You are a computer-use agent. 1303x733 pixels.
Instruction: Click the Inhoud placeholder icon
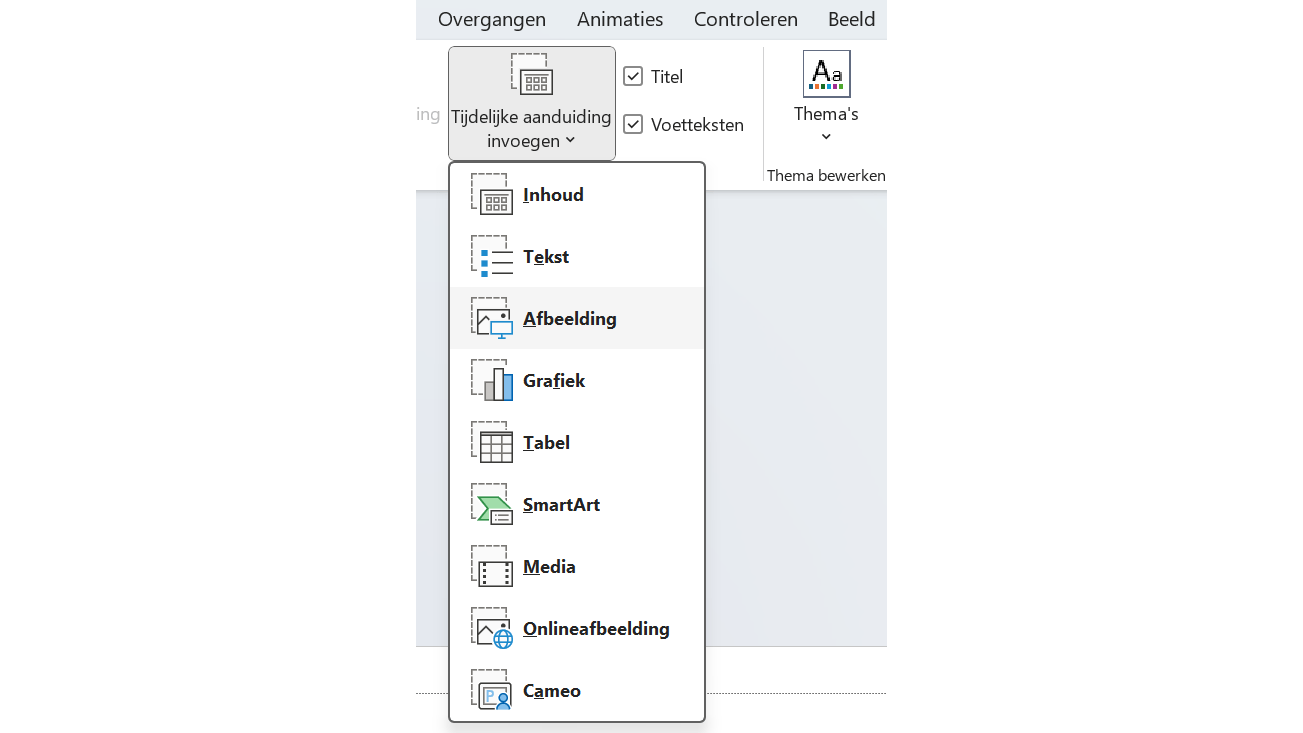492,195
